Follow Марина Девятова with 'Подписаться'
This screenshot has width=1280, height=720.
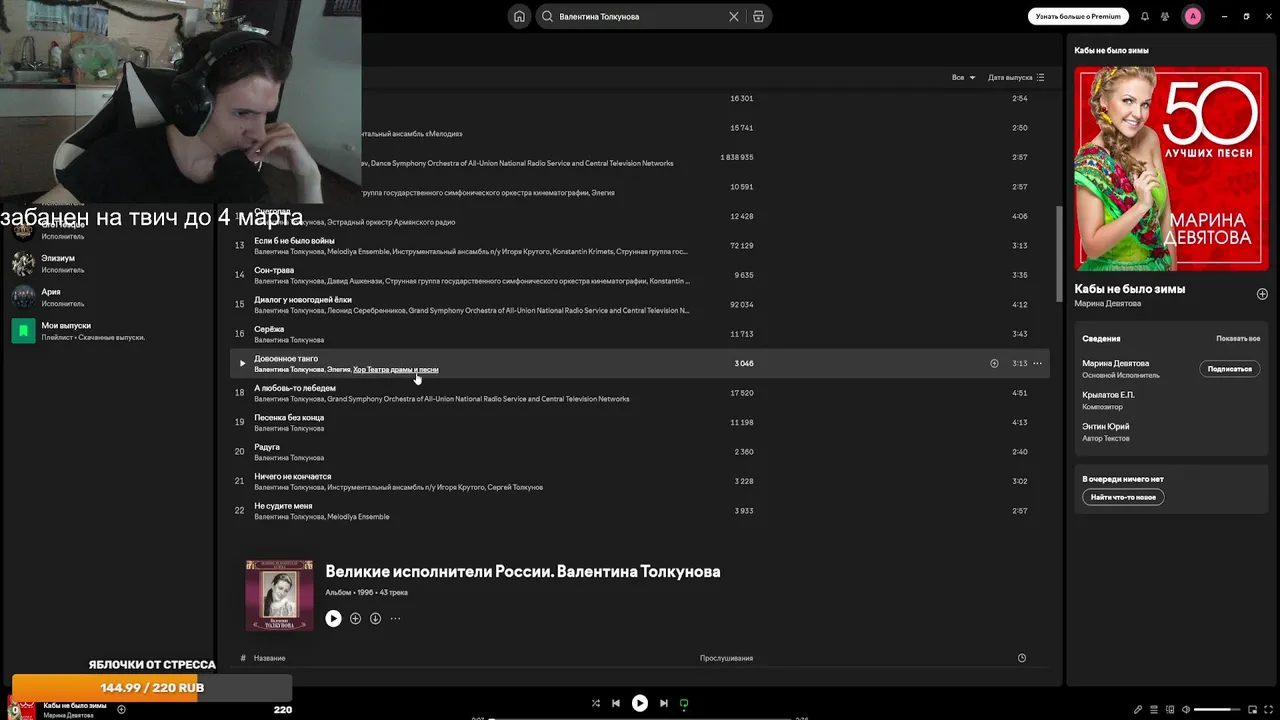tap(1229, 369)
